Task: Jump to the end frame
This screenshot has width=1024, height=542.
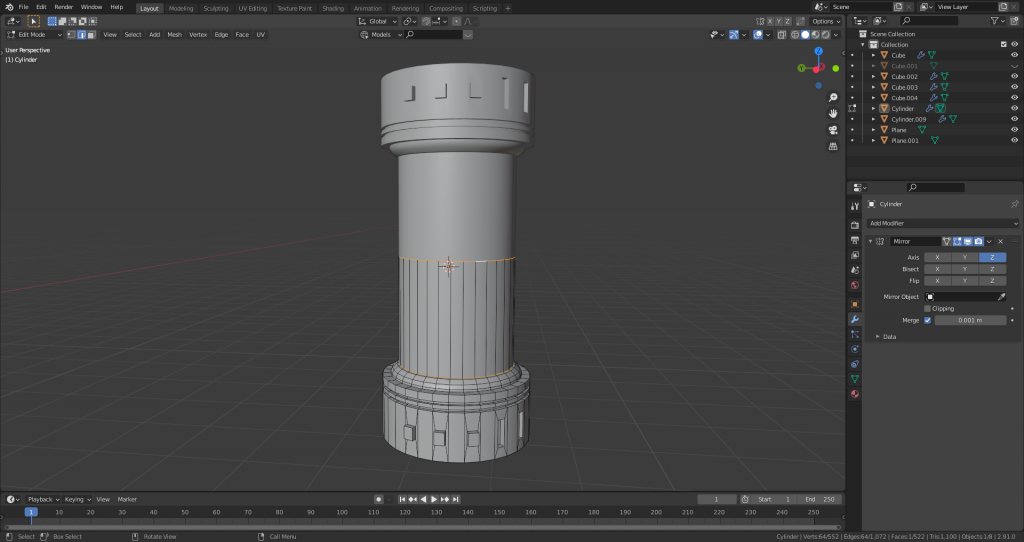Action: tap(456, 500)
